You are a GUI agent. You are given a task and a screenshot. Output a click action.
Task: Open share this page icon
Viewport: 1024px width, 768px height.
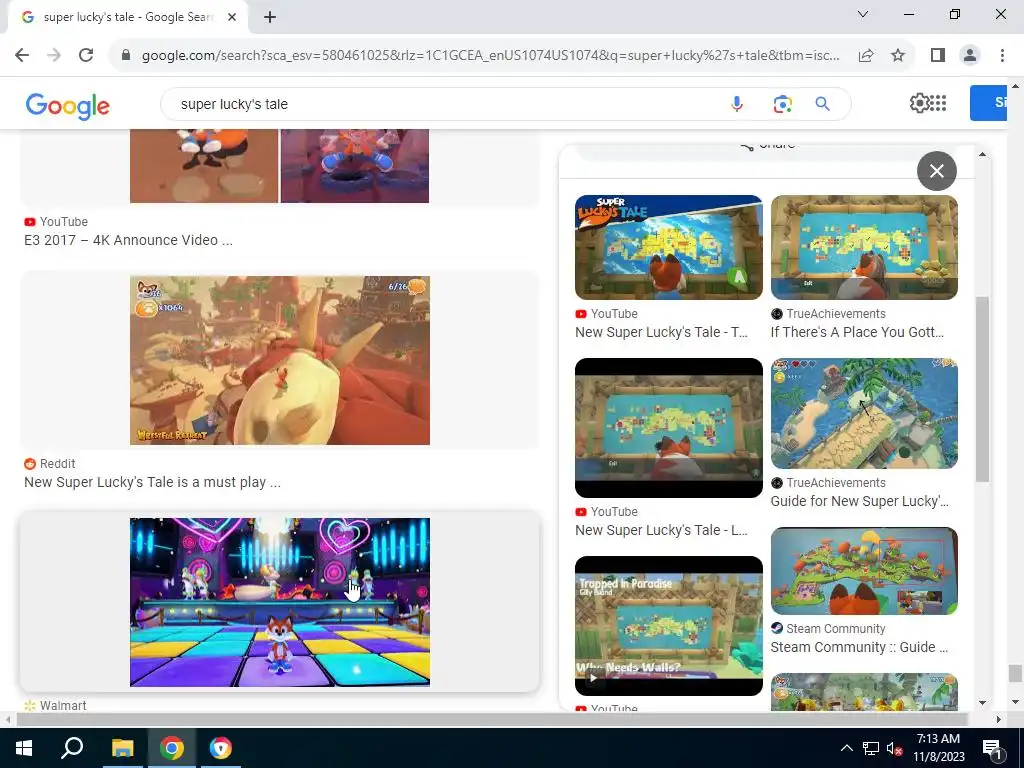866,56
